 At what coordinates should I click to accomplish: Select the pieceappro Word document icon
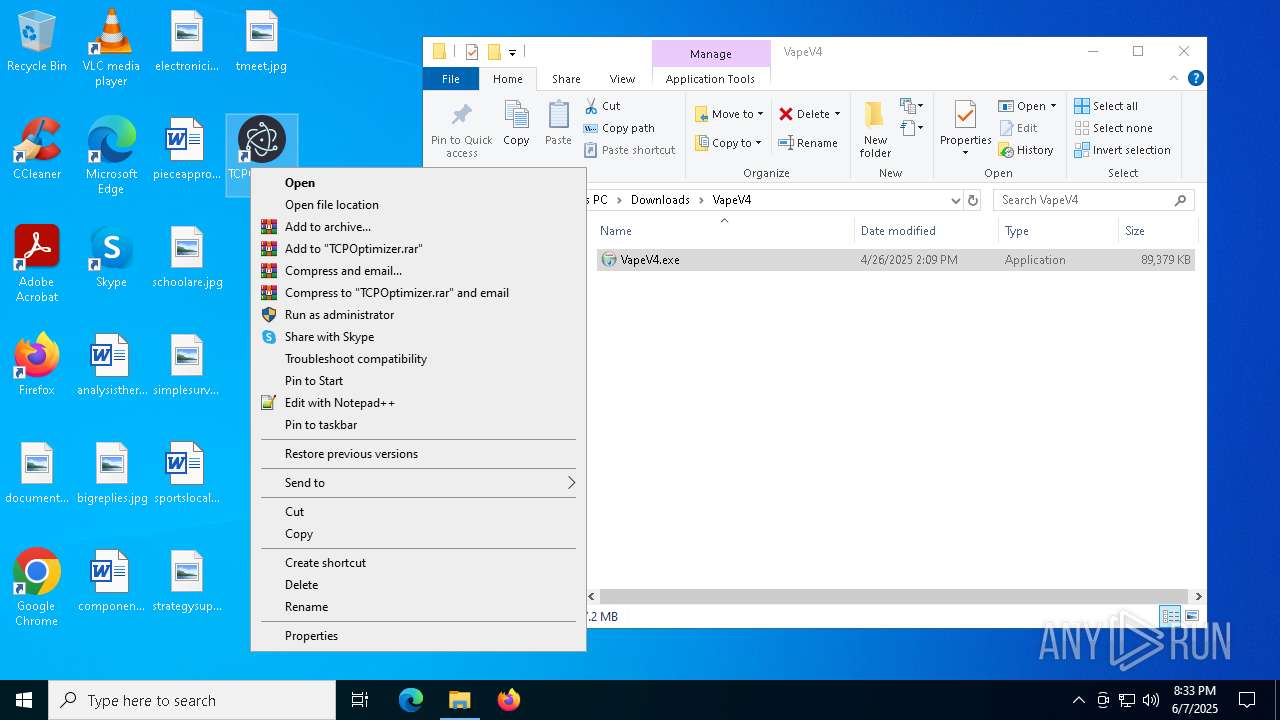pos(186,148)
